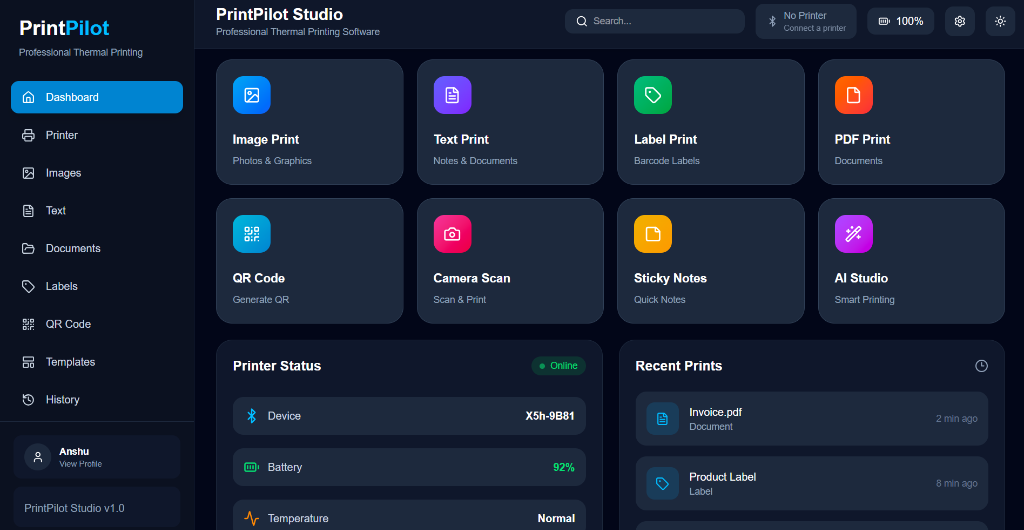Click device ID X5h-9B81
The width and height of the screenshot is (1024, 530).
click(x=550, y=416)
